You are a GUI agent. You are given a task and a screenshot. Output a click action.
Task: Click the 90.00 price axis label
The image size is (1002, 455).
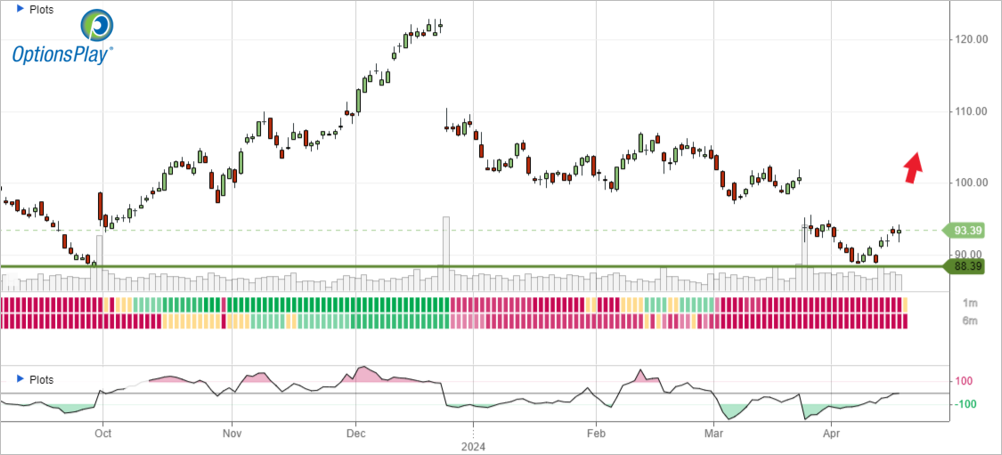tap(971, 254)
